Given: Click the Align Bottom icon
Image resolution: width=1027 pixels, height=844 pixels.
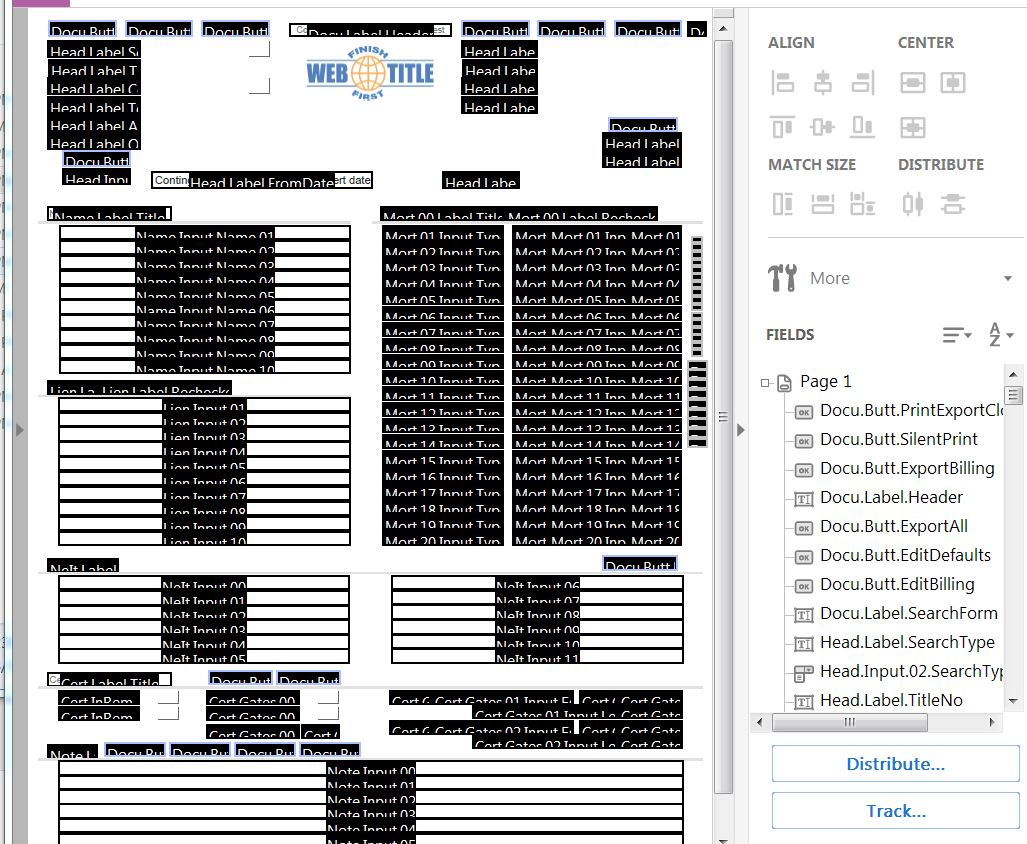Looking at the screenshot, I should (863, 126).
